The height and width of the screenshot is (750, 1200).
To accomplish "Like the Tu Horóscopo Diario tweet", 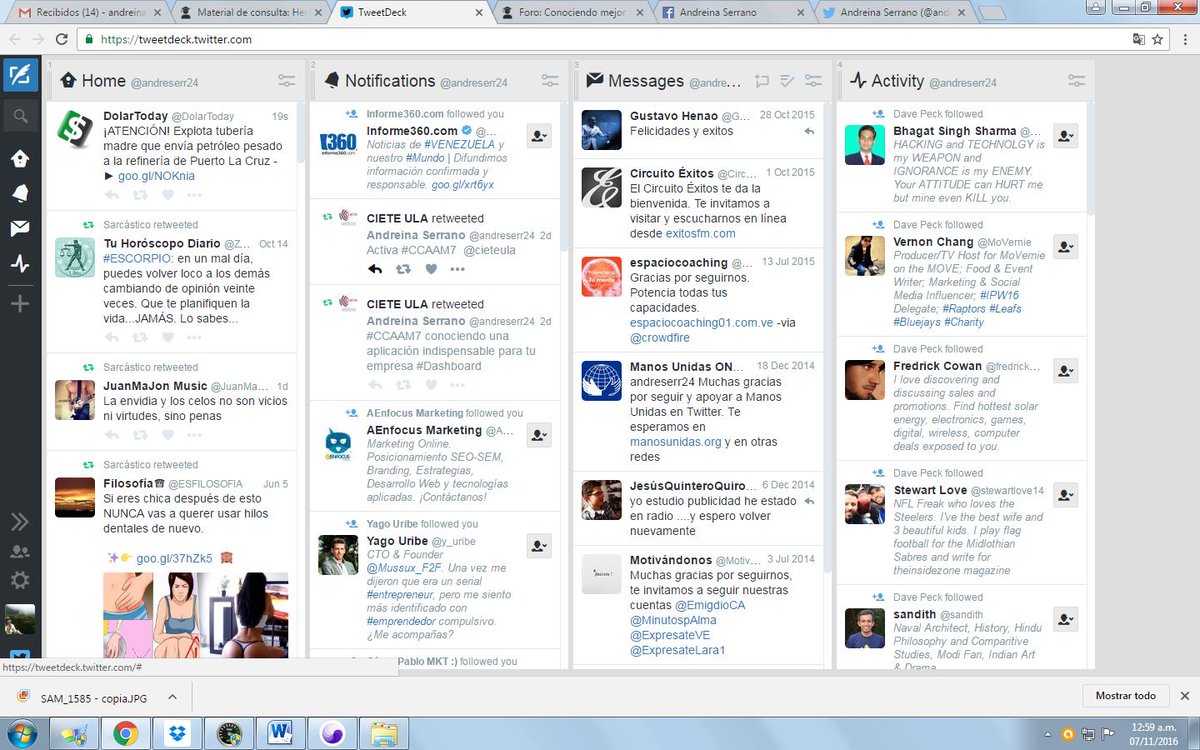I will pos(168,338).
